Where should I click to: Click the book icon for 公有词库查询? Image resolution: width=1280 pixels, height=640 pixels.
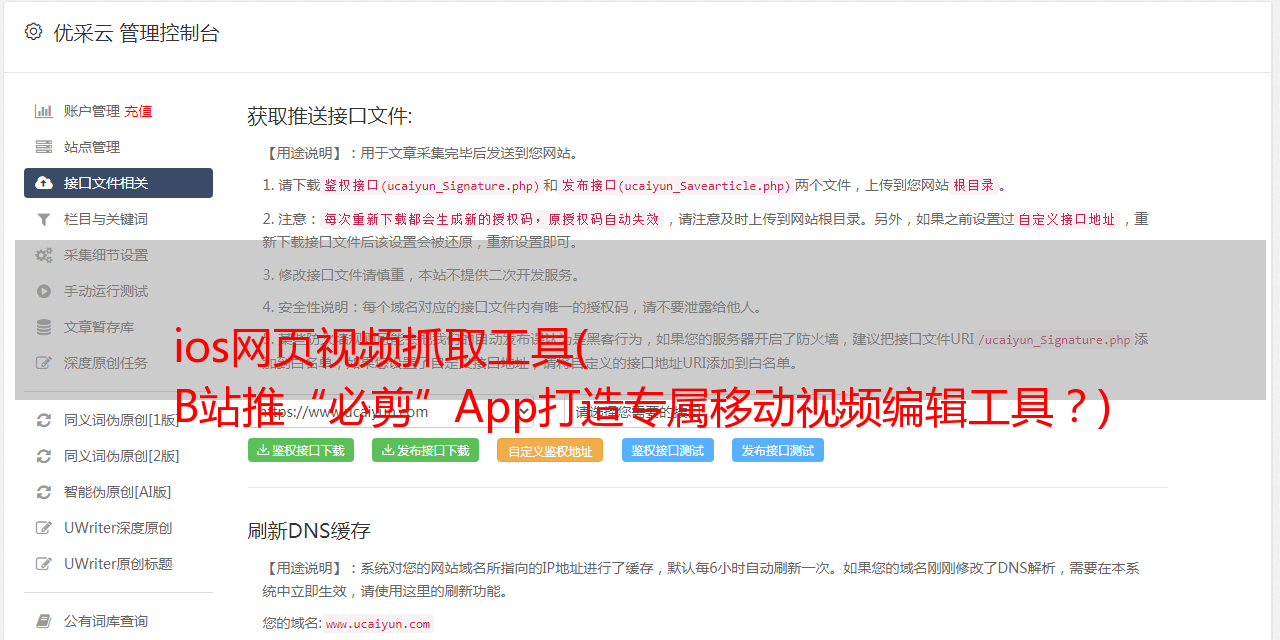[44, 621]
